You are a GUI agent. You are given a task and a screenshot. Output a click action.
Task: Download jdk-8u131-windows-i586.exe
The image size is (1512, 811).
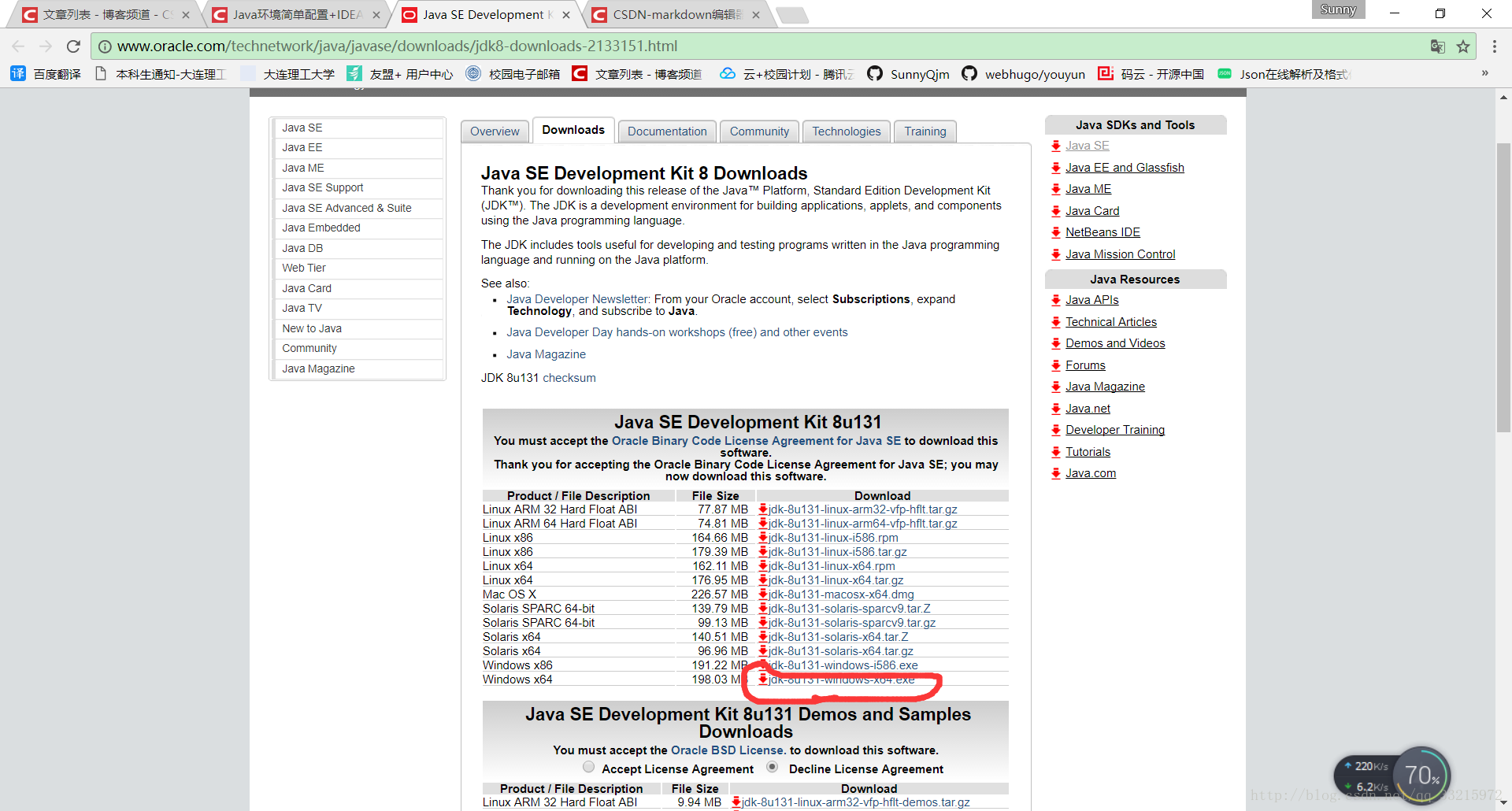[843, 665]
